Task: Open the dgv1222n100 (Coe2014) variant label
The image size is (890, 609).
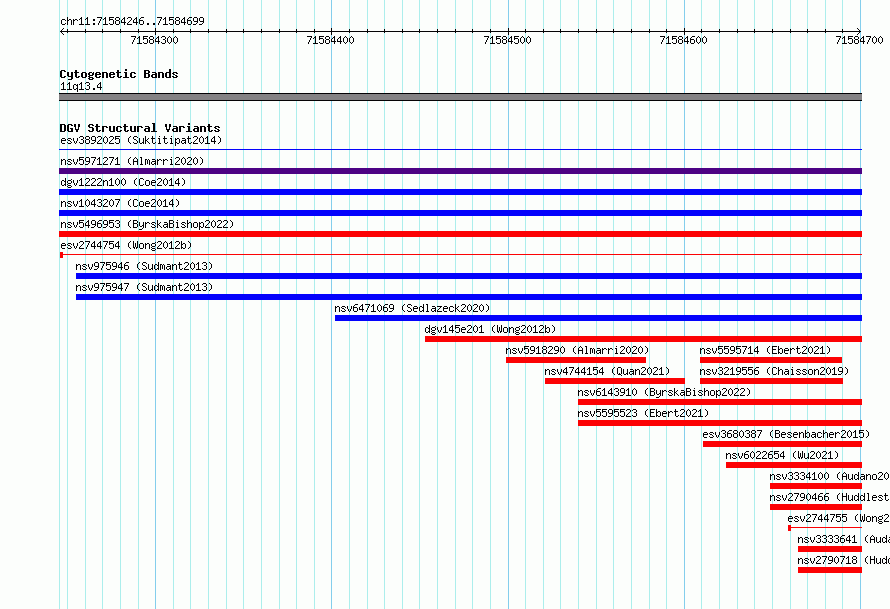Action: coord(123,182)
